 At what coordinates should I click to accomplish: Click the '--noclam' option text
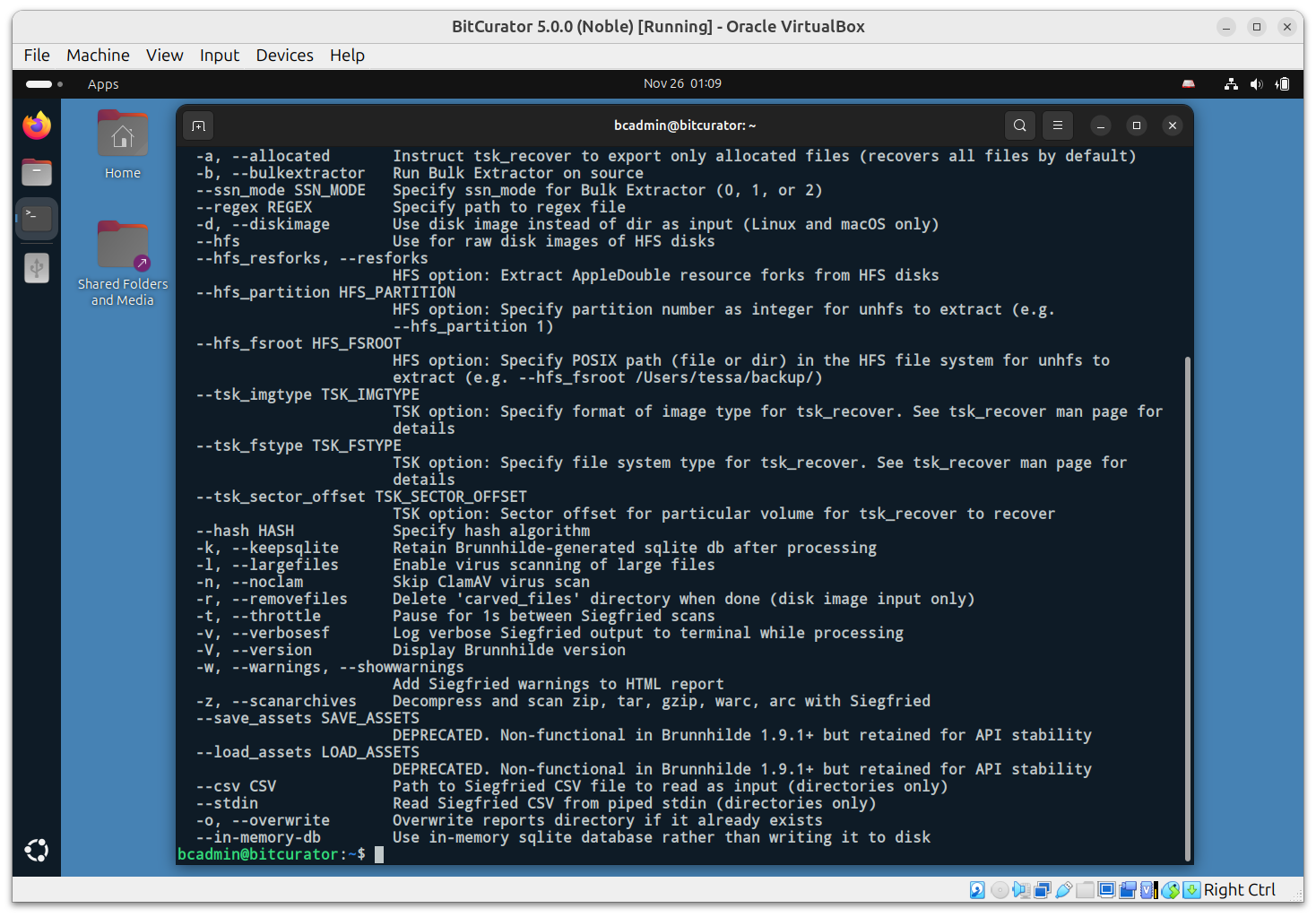267,582
